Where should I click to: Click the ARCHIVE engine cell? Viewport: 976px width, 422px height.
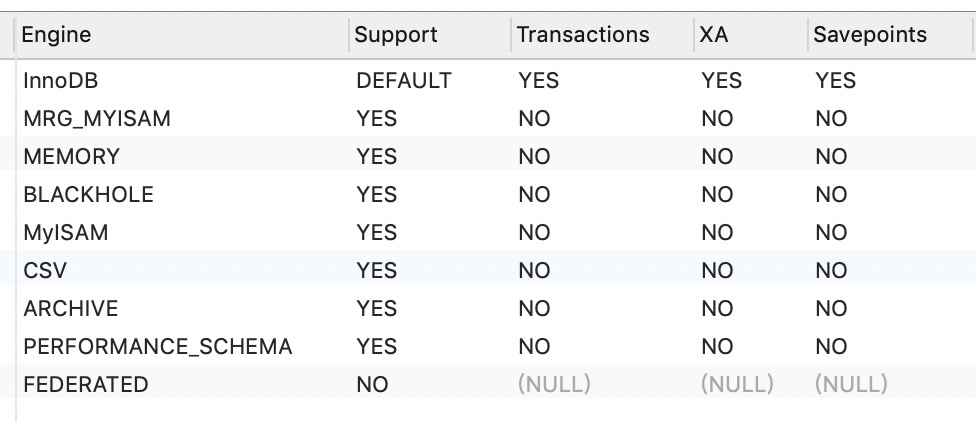pos(70,309)
